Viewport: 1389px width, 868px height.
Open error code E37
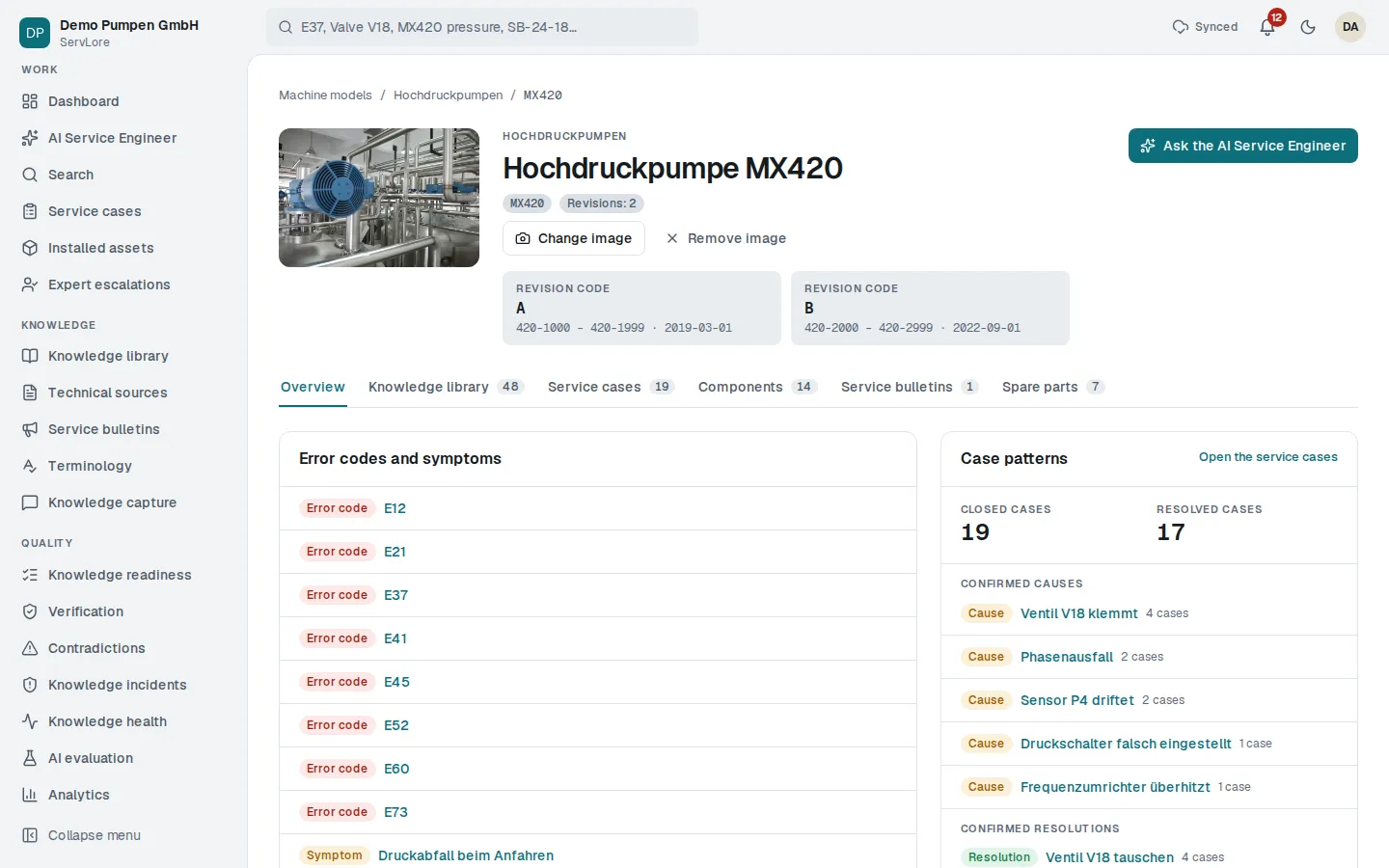tap(395, 595)
